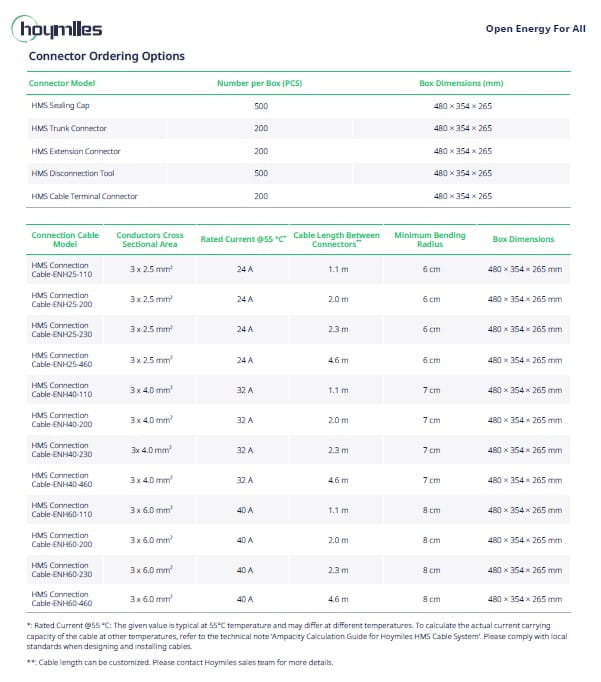Select the Cable-ENH25-110 model row
Screen dimensions: 601x682
point(61,269)
